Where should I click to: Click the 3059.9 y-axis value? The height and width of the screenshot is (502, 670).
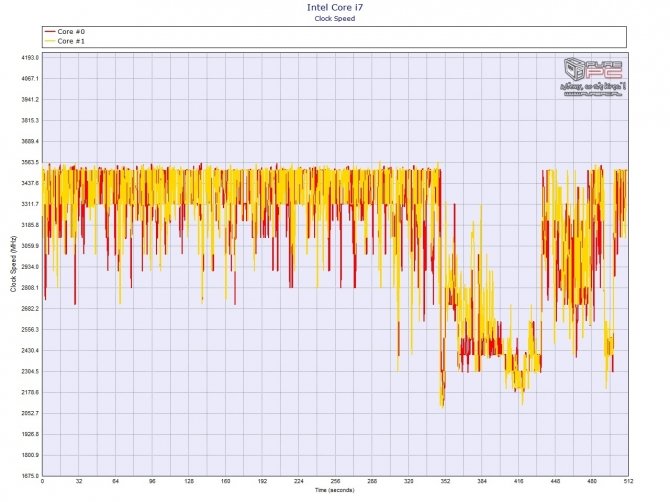coord(30,246)
